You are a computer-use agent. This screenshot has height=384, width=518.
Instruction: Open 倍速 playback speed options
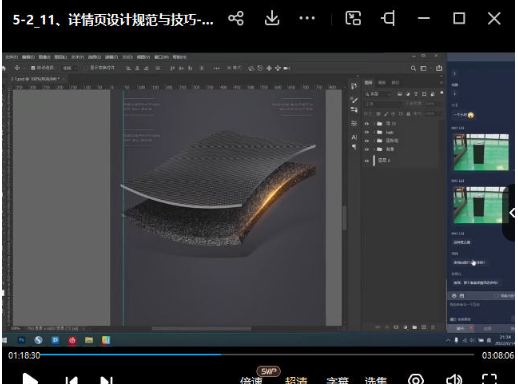pos(251,380)
